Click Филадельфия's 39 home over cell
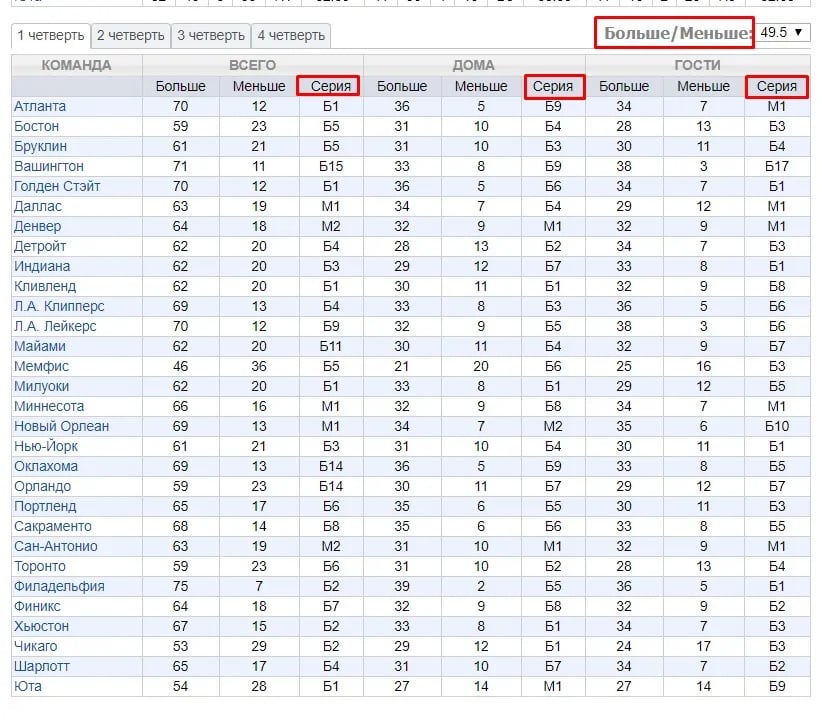The width and height of the screenshot is (822, 722). (x=402, y=586)
